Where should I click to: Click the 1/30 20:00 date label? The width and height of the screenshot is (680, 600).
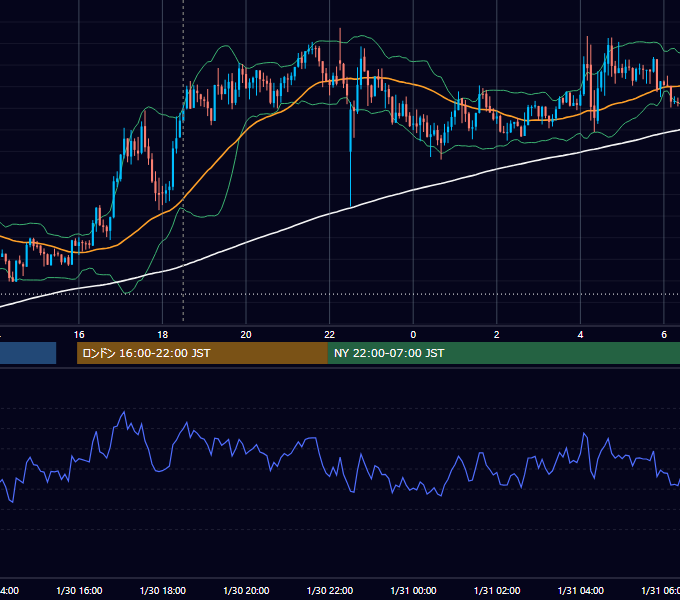coord(246,591)
